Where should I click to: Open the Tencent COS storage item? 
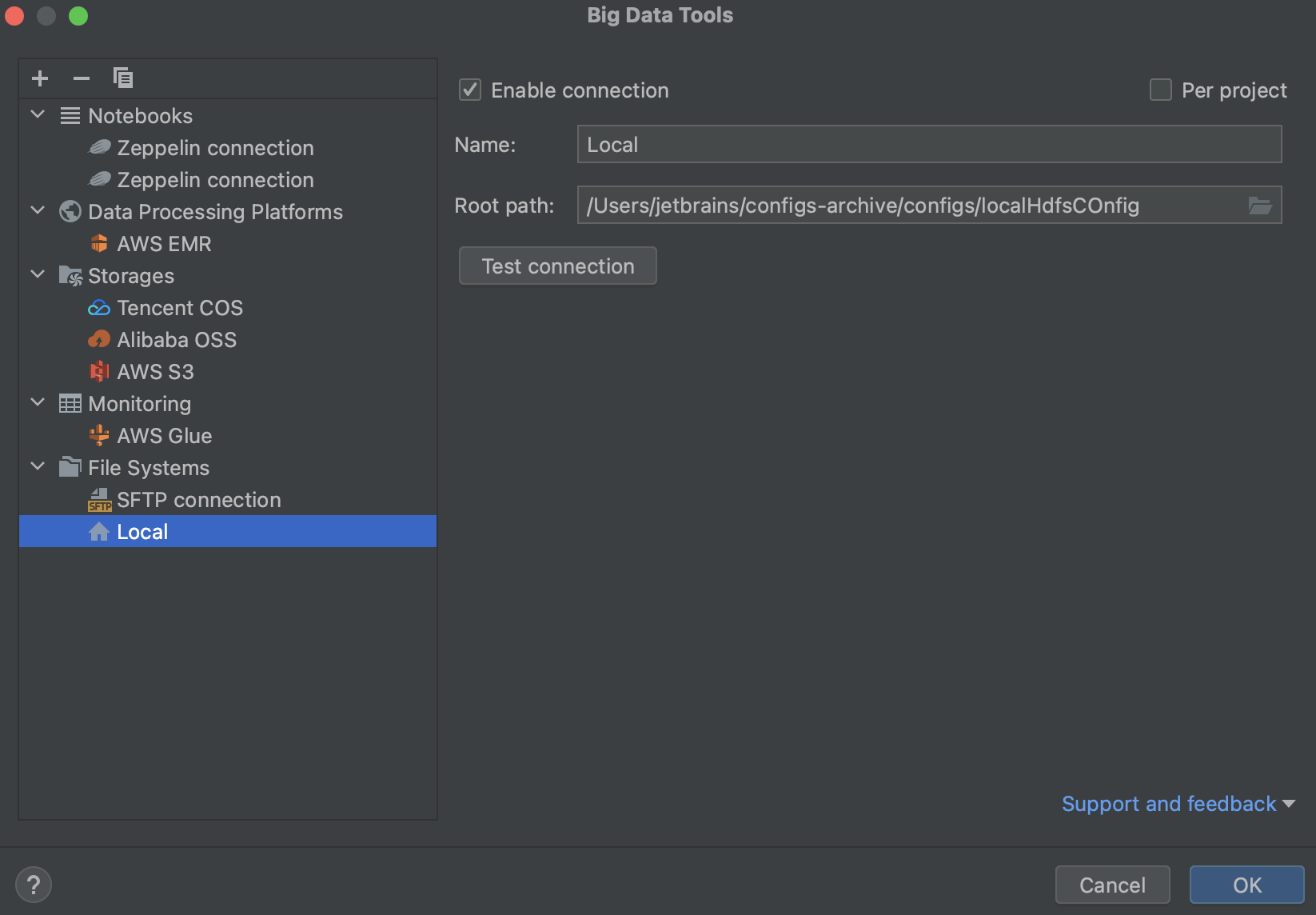pyautogui.click(x=179, y=307)
